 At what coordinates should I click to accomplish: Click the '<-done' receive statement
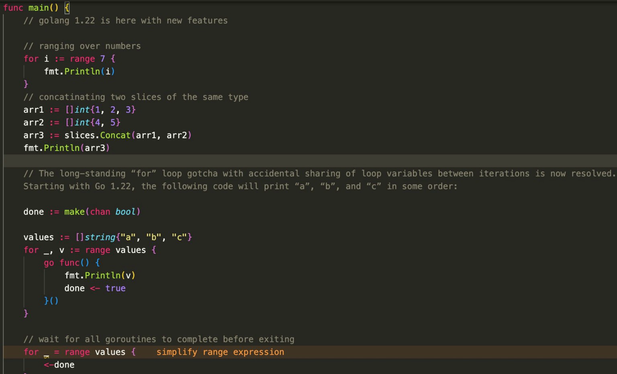(x=59, y=365)
